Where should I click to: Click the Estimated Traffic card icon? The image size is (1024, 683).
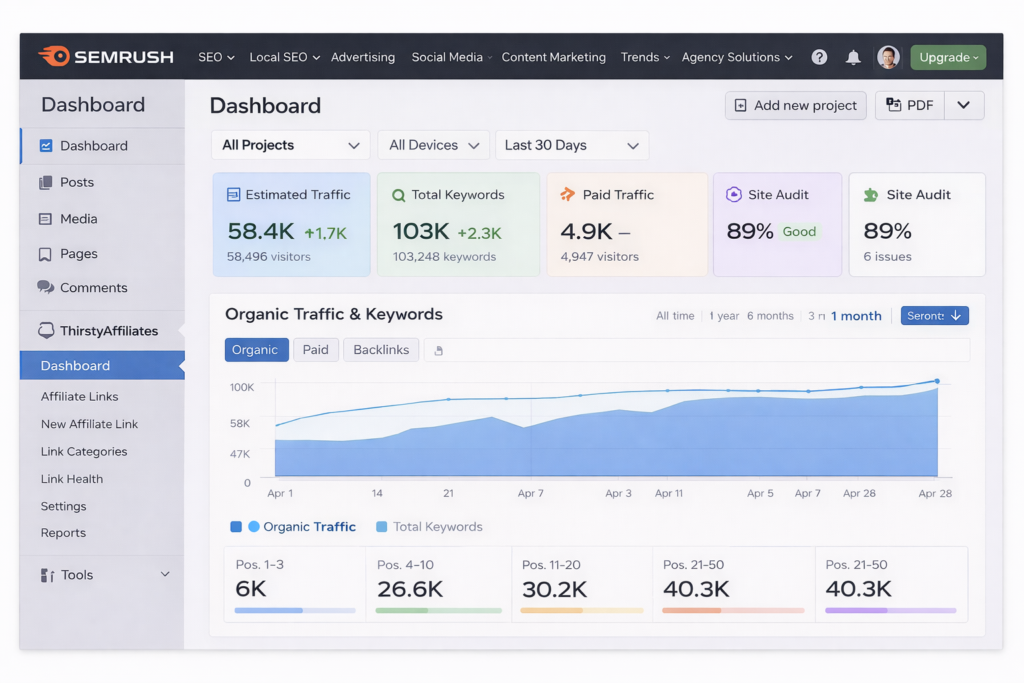pos(233,194)
